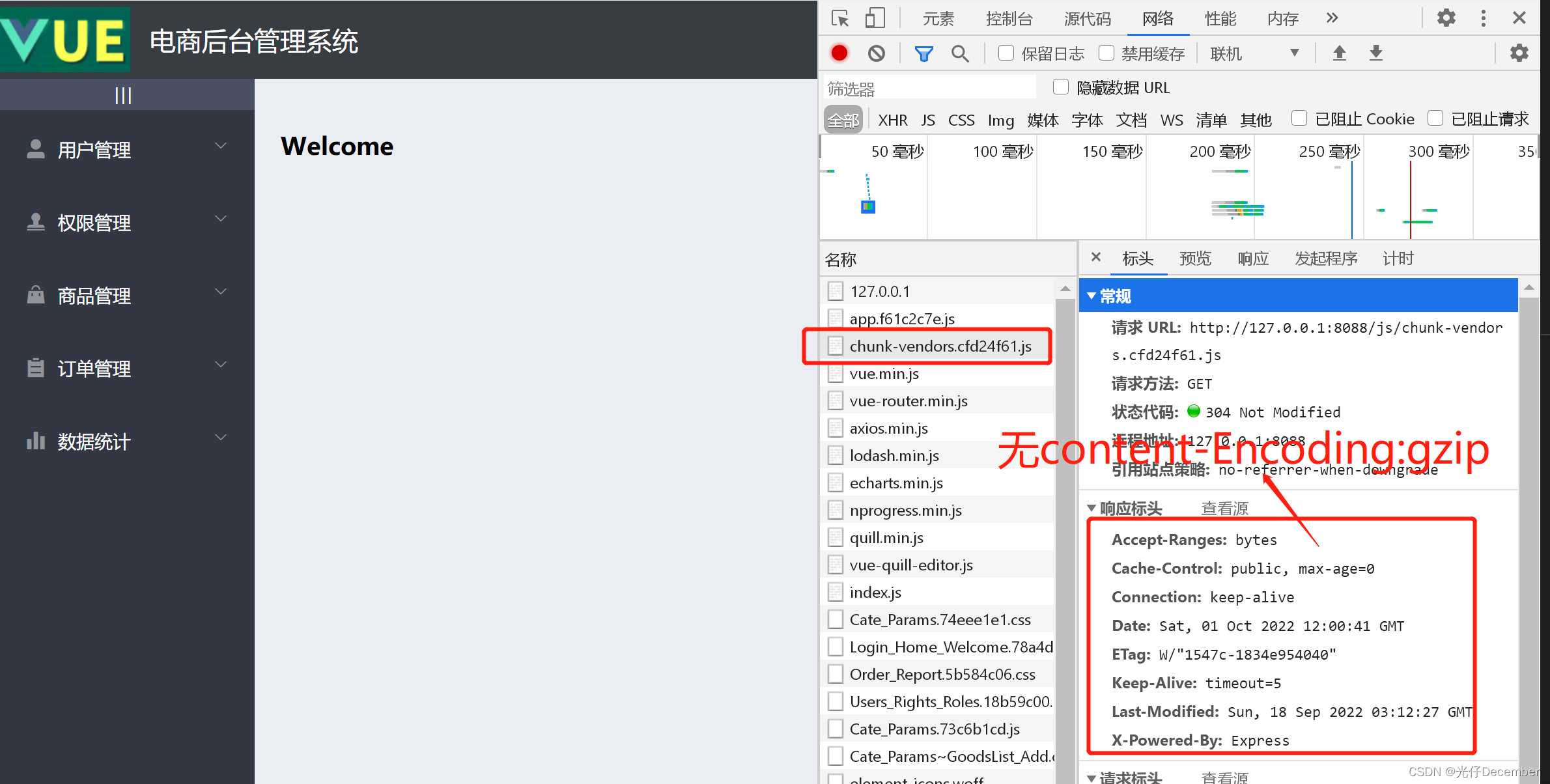Click the red record network log button
This screenshot has height=784, width=1550.
pyautogui.click(x=839, y=53)
